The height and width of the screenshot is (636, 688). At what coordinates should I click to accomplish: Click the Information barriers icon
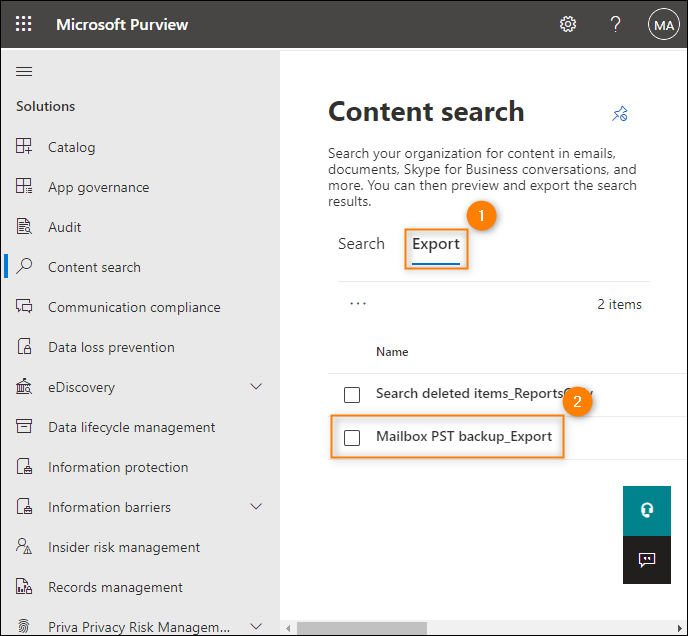(24, 506)
